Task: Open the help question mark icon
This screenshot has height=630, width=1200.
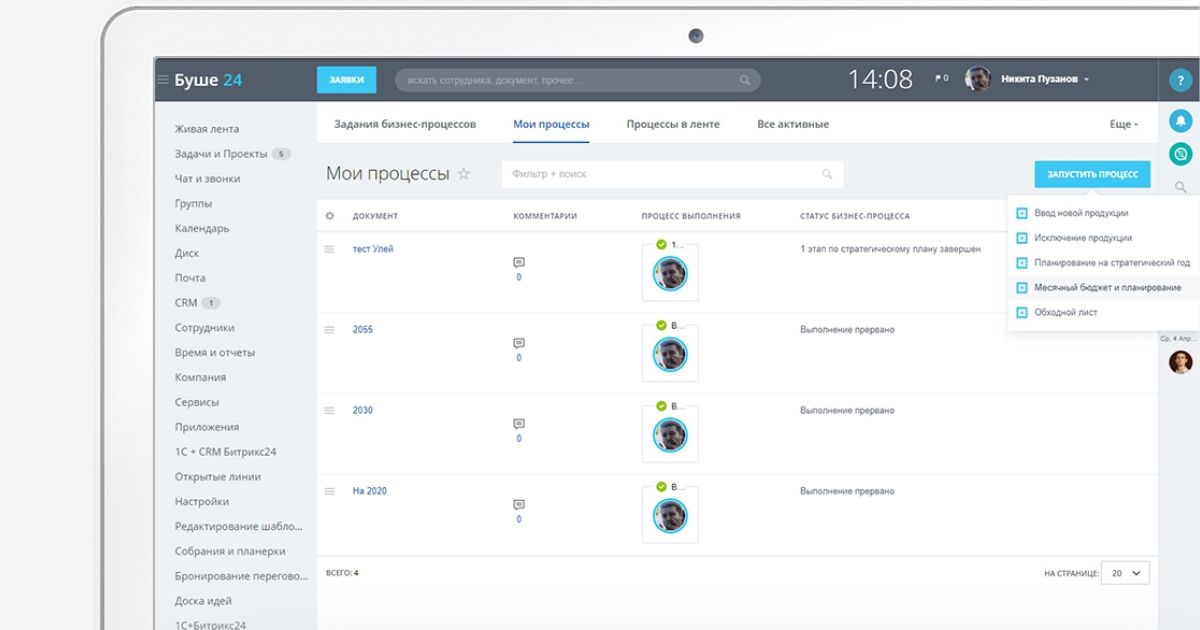Action: click(x=1180, y=80)
